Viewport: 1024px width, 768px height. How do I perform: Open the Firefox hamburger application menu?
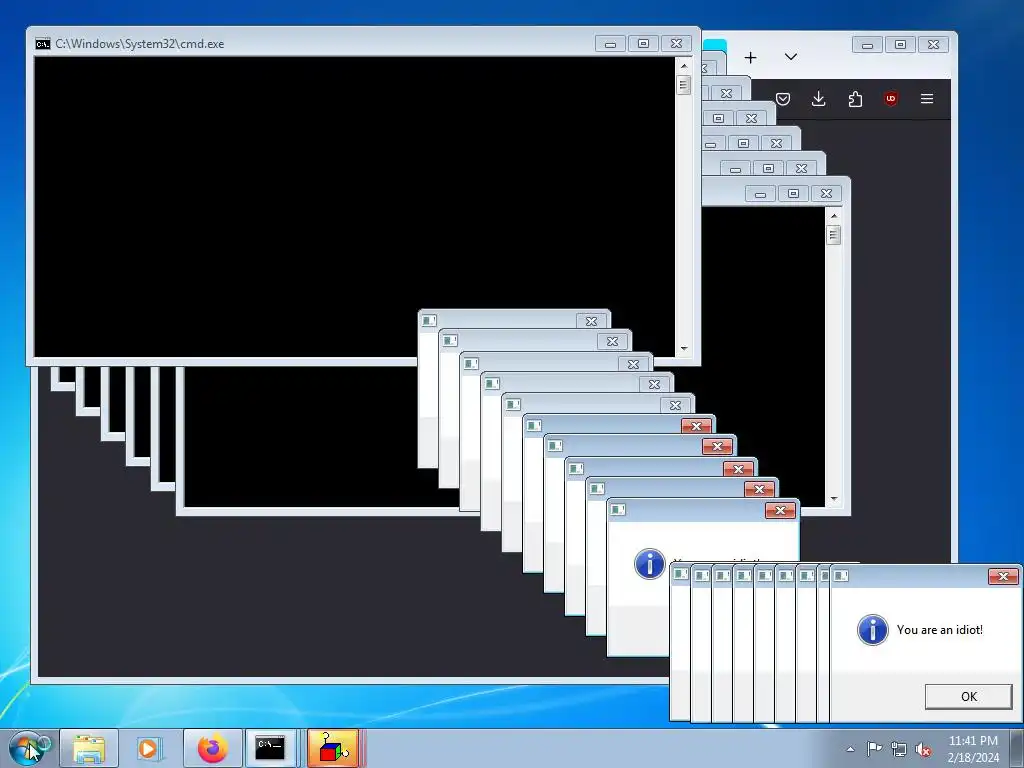tap(927, 99)
